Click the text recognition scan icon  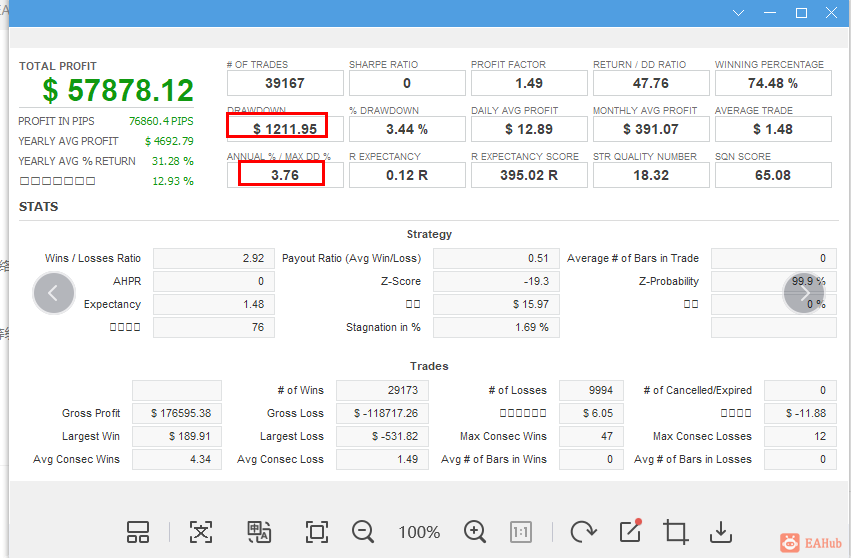pos(201,532)
